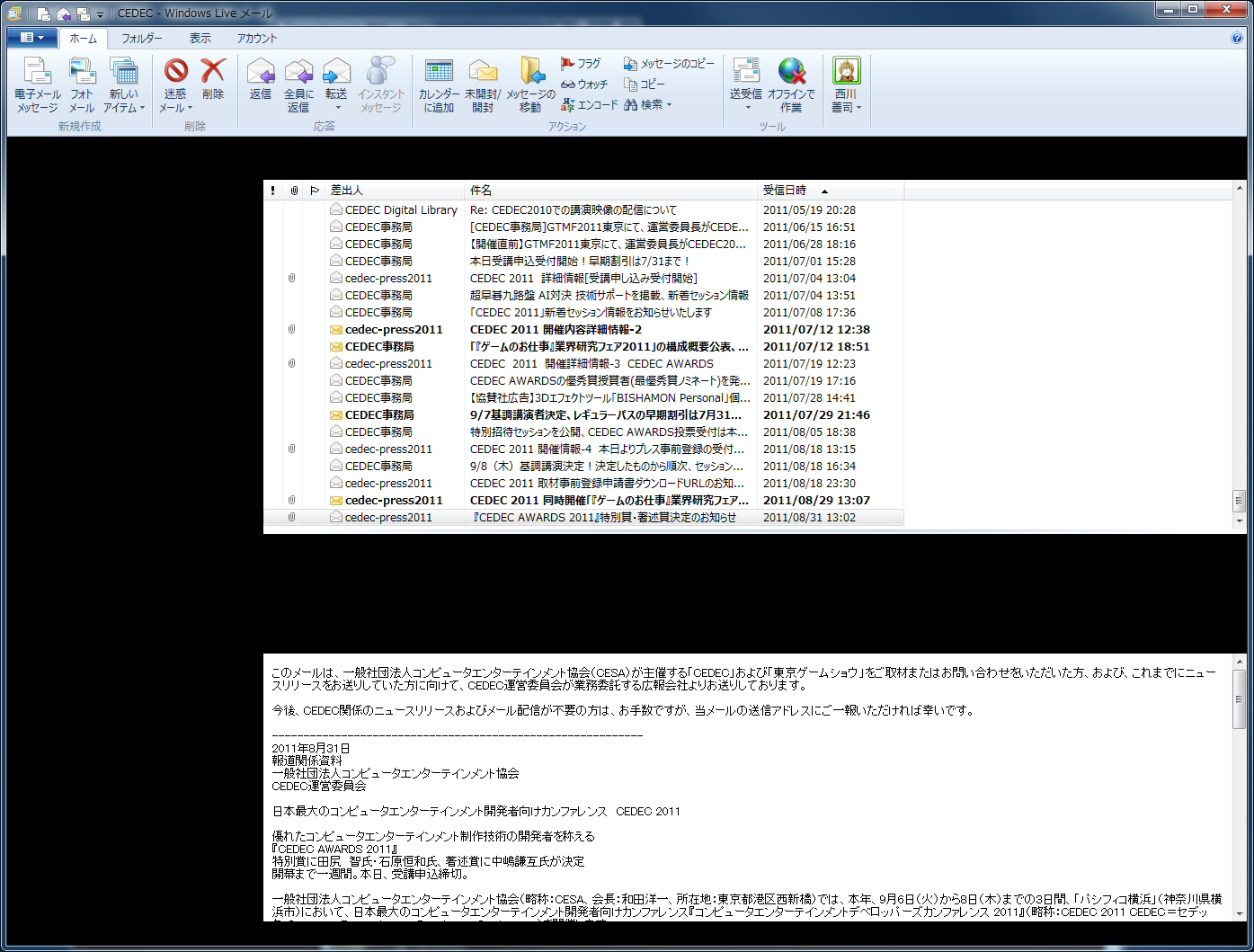The height and width of the screenshot is (952, 1254).
Task: Click message list scrollbar up arrow
Action: point(1240,189)
